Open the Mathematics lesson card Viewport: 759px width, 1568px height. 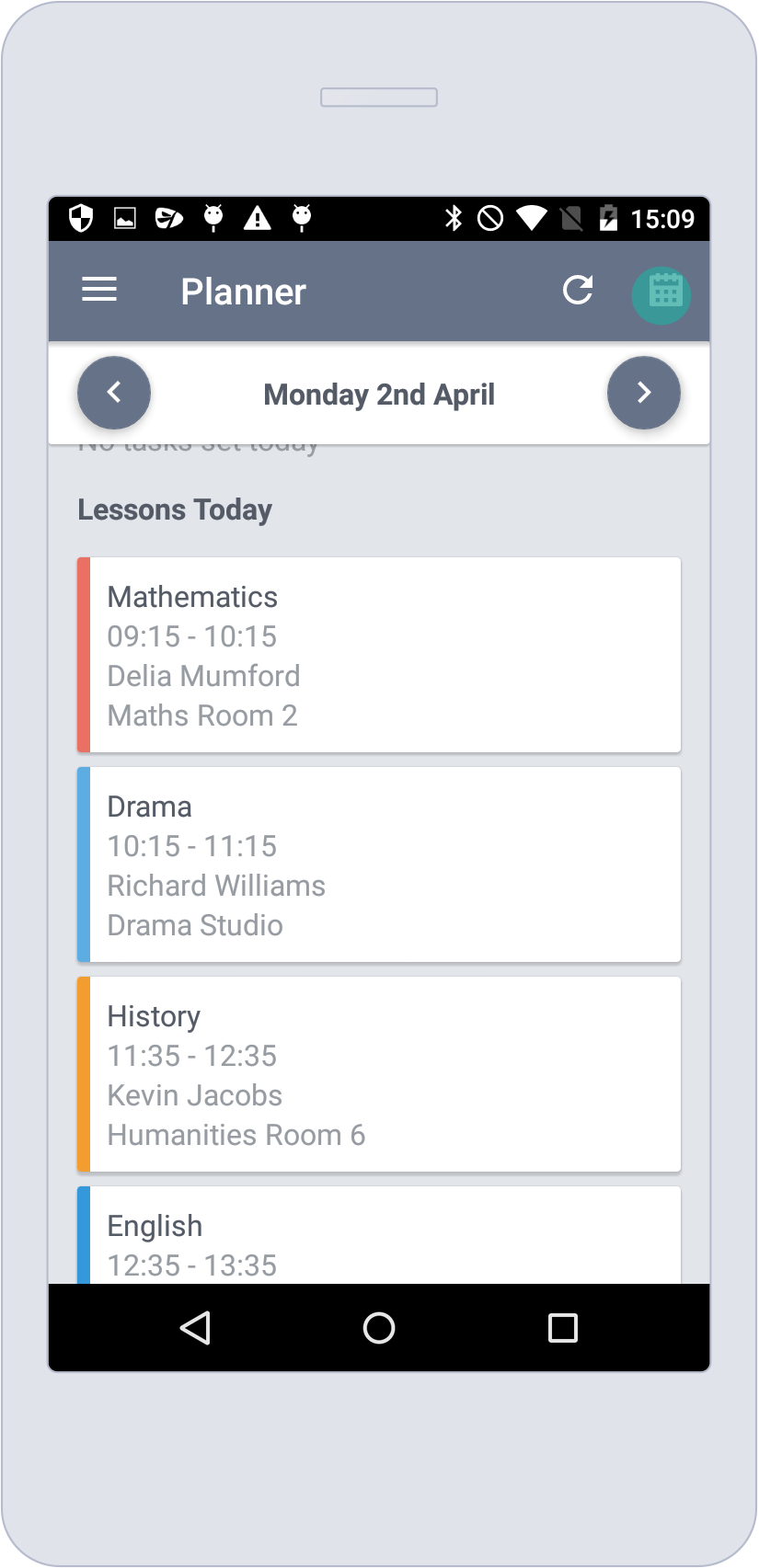(379, 655)
